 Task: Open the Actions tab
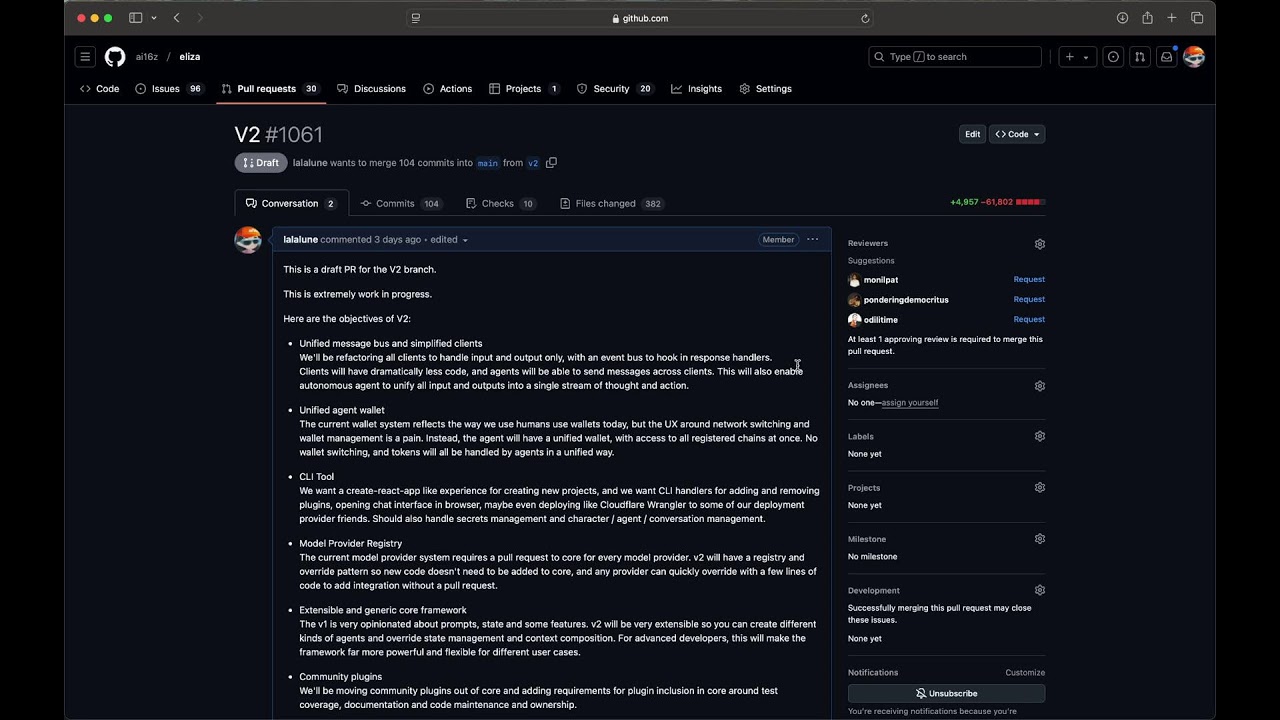pos(447,89)
